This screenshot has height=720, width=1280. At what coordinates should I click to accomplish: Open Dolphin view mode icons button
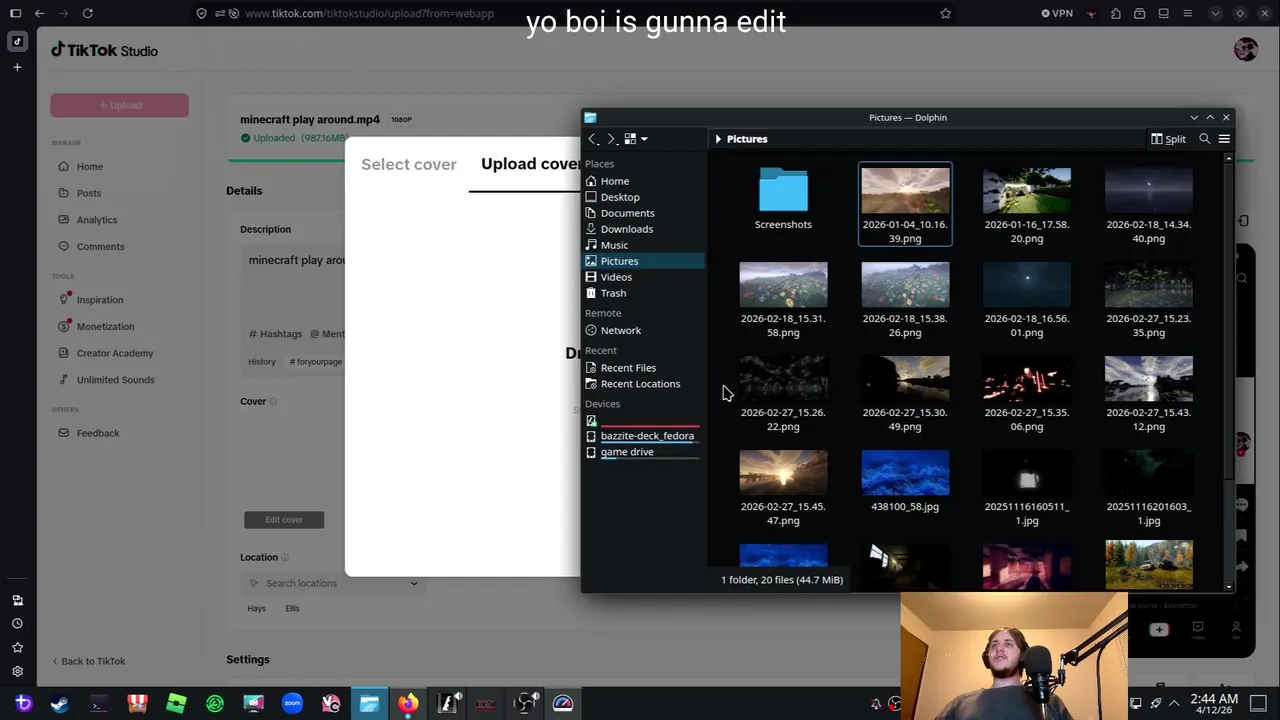coord(630,139)
